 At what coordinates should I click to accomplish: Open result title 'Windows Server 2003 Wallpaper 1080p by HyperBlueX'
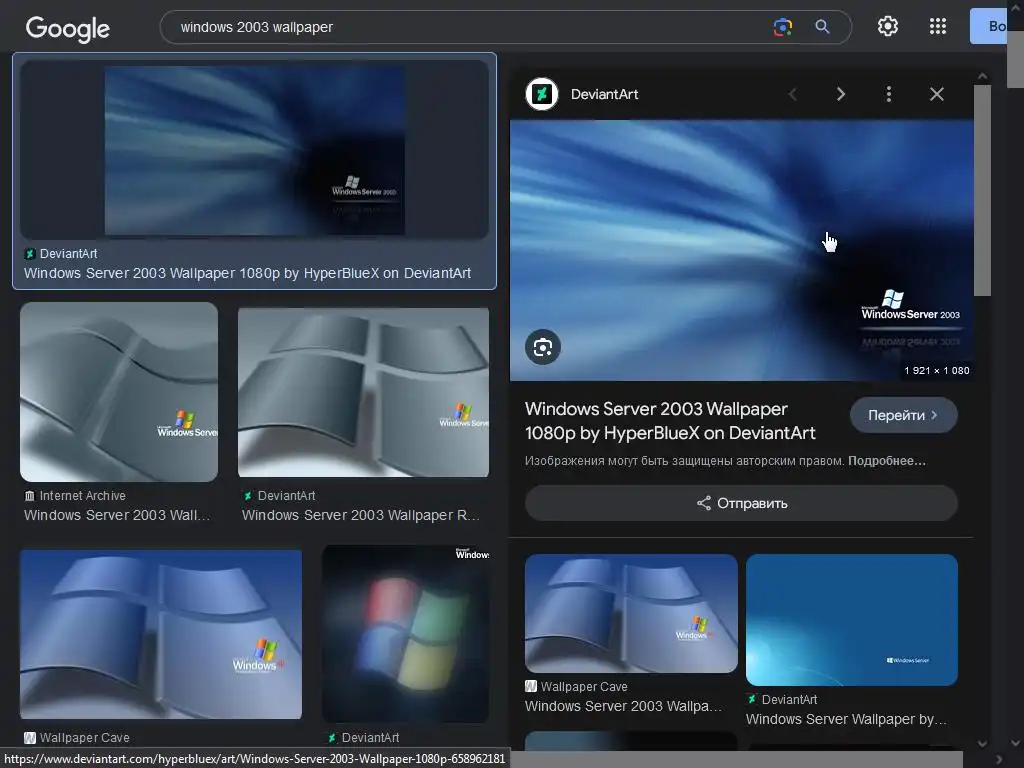click(x=247, y=273)
